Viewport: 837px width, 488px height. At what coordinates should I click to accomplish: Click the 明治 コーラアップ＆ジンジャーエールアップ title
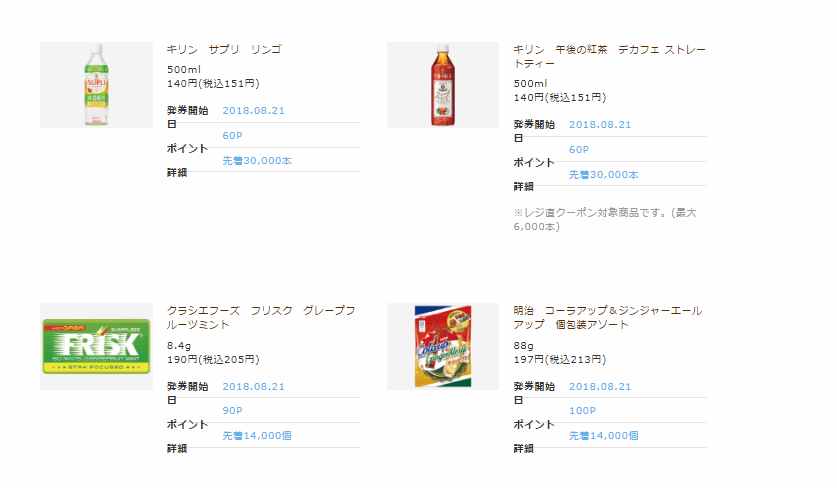click(608, 317)
